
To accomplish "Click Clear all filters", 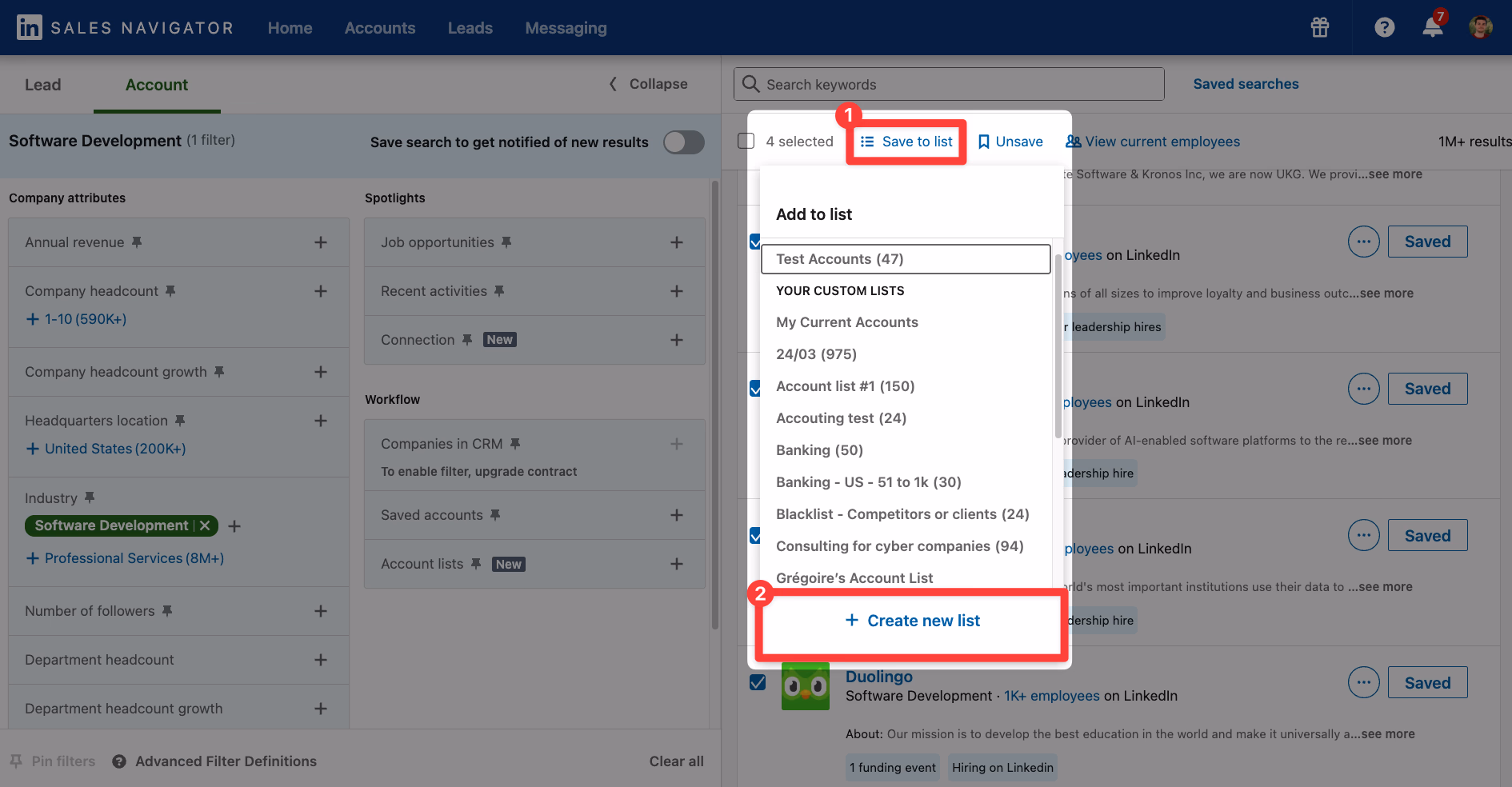I will pyautogui.click(x=677, y=761).
